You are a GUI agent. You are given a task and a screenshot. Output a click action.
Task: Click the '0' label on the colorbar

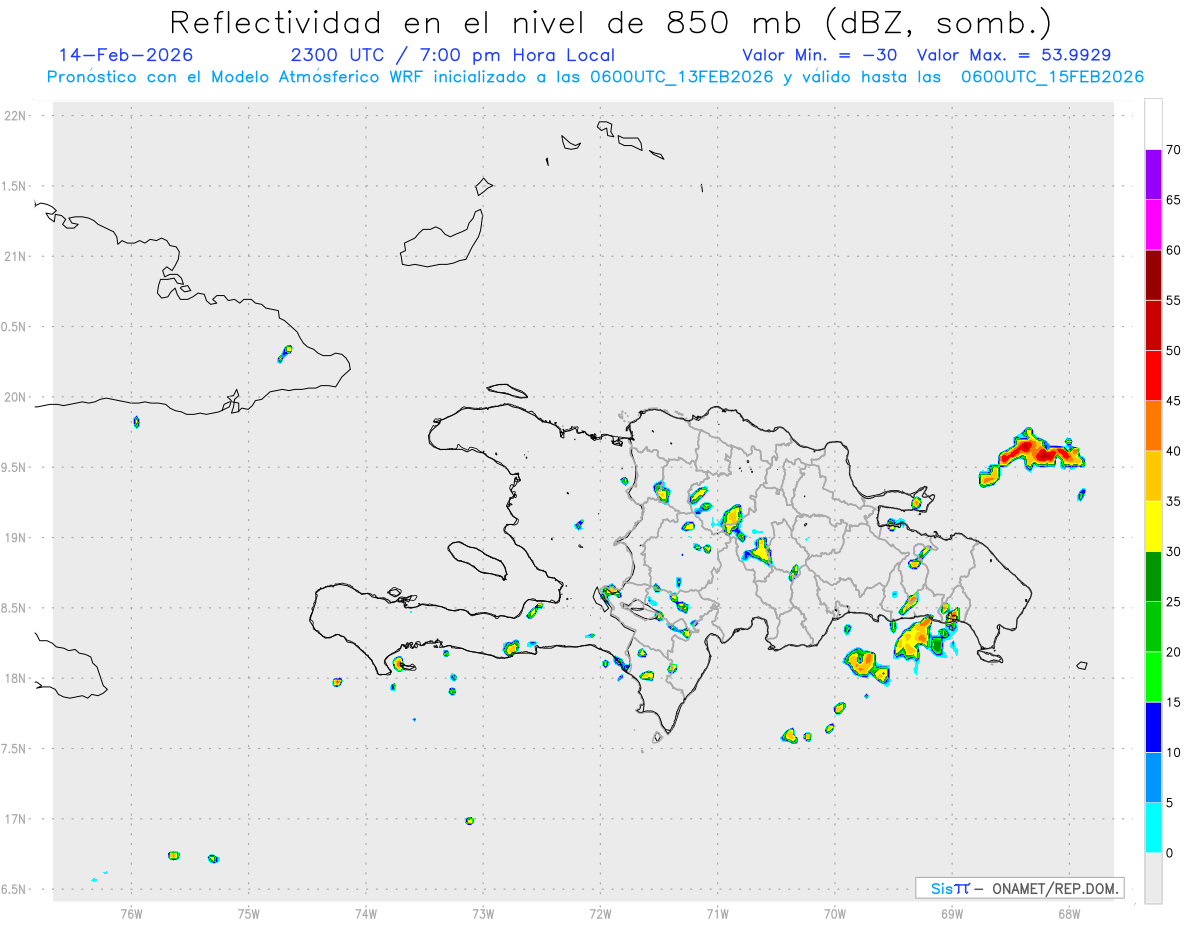(1170, 853)
